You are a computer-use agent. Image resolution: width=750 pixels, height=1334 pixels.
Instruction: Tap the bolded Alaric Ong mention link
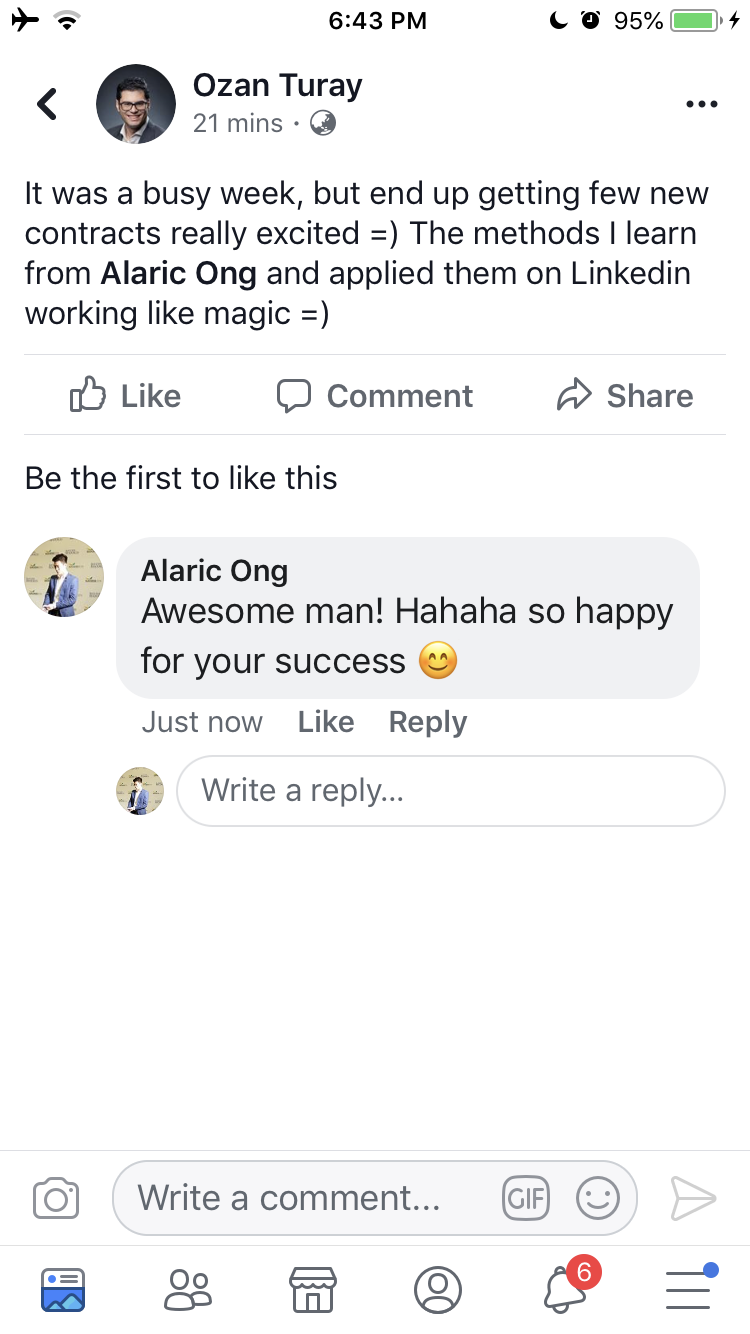click(x=178, y=273)
